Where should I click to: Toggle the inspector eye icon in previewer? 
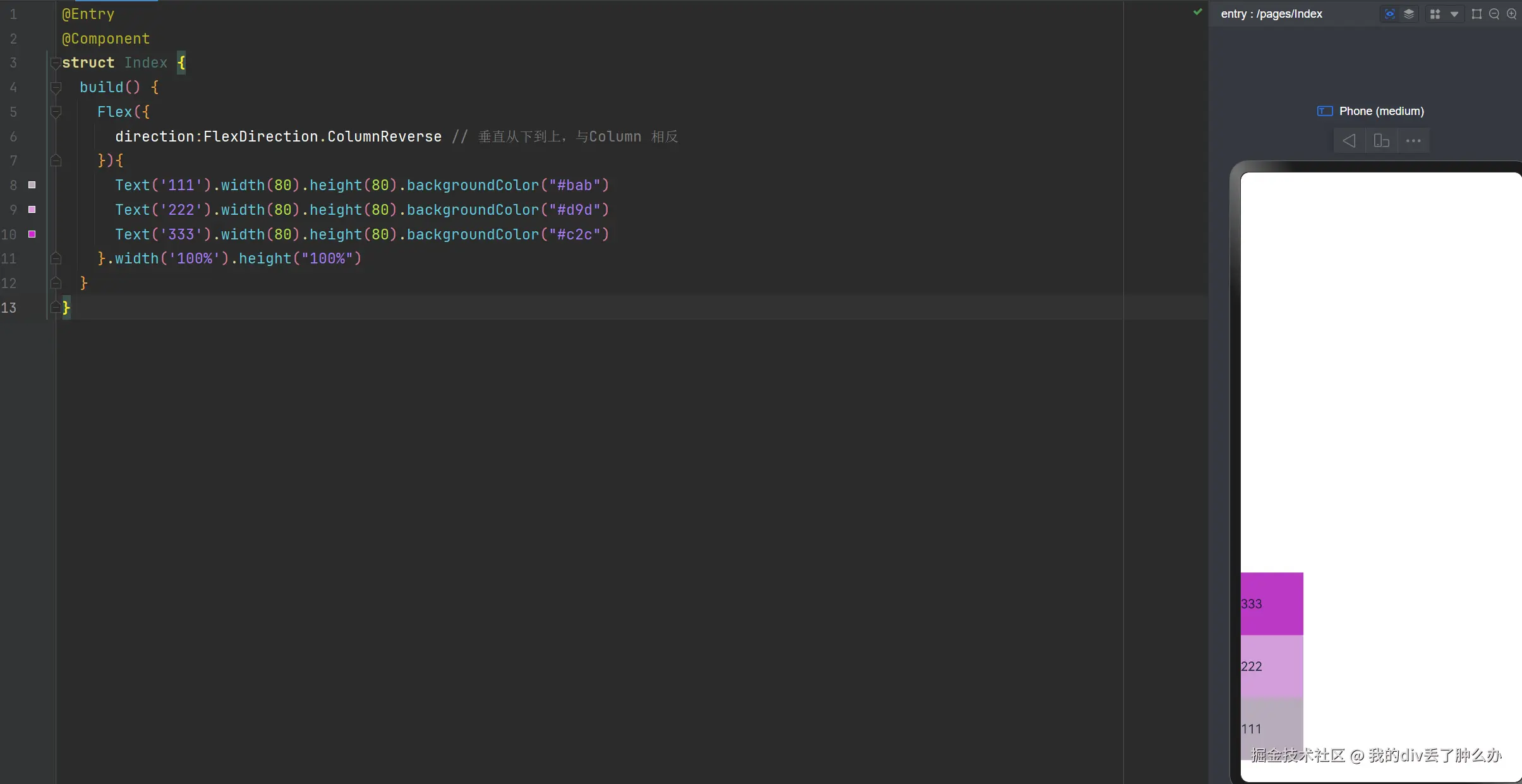click(x=1389, y=14)
